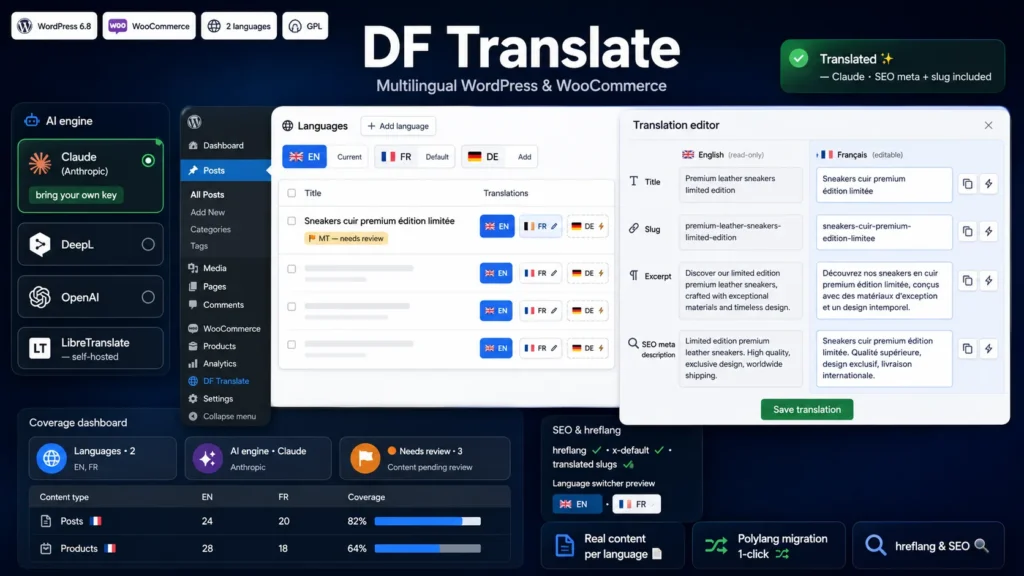Select the Claude radio button
This screenshot has height=576, width=1024.
[148, 160]
